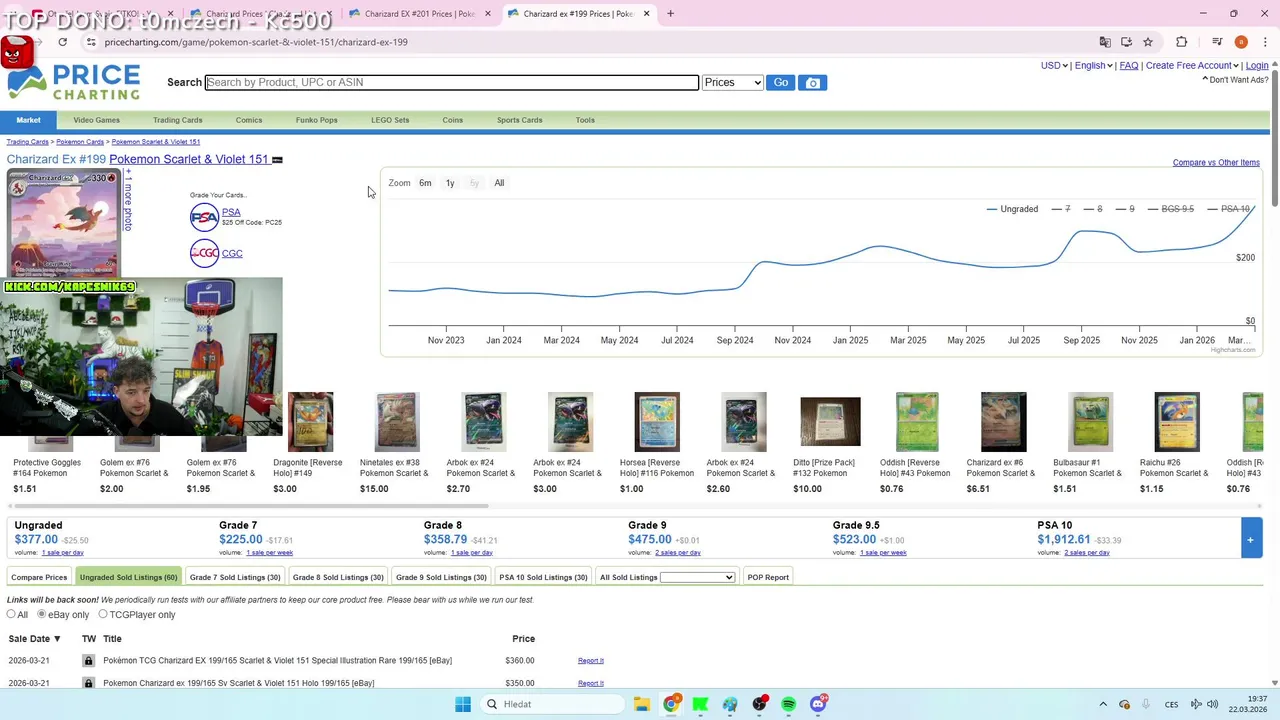Open a new browser tab with plus icon
The width and height of the screenshot is (1280, 720).
tap(670, 14)
